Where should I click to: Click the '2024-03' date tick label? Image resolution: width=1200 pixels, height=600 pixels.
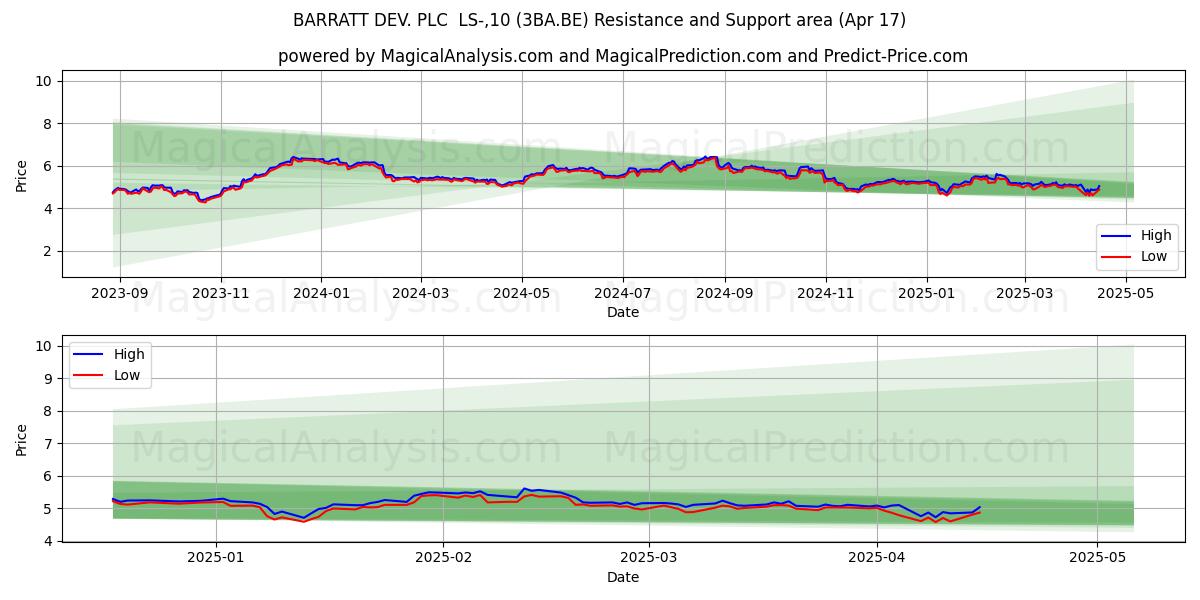(420, 295)
